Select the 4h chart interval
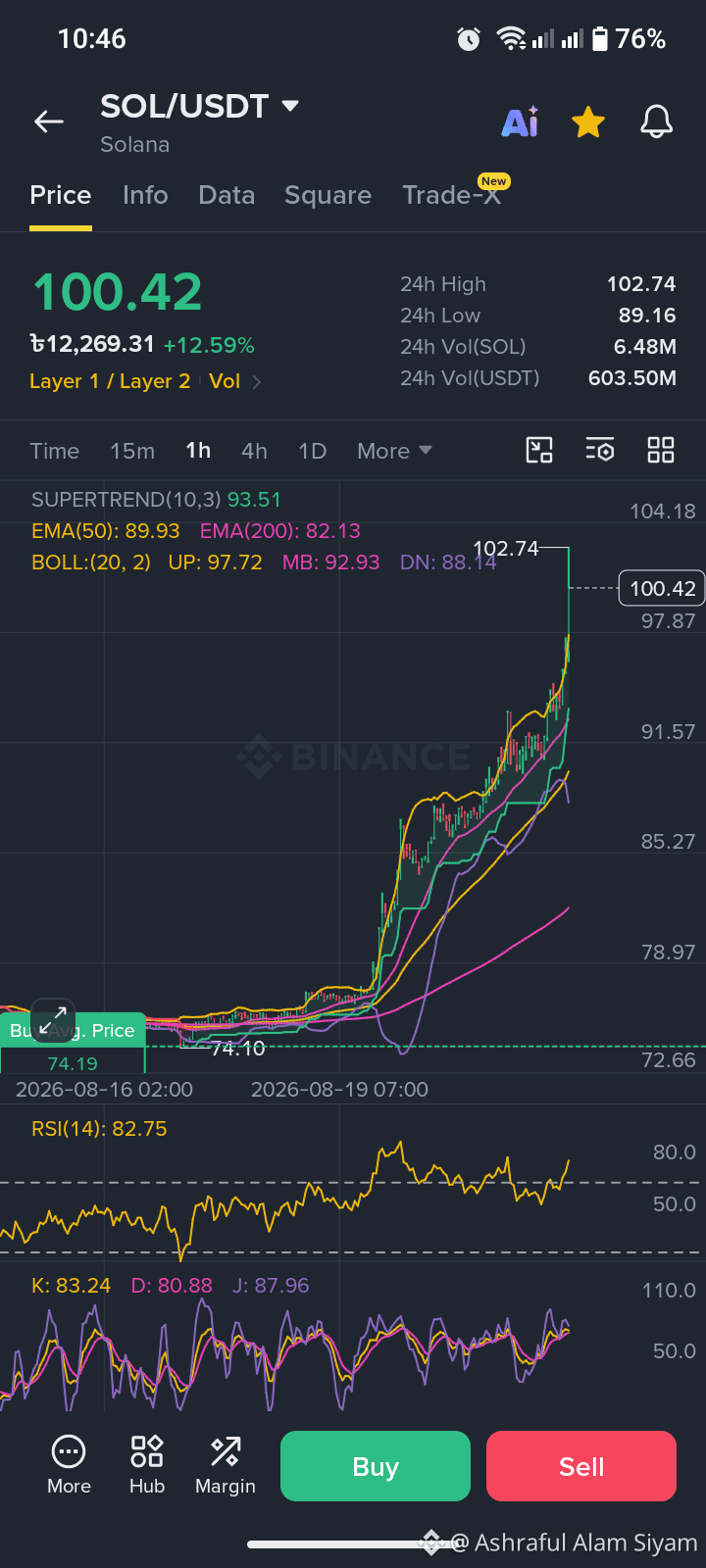The height and width of the screenshot is (1568, 706). coord(254,451)
